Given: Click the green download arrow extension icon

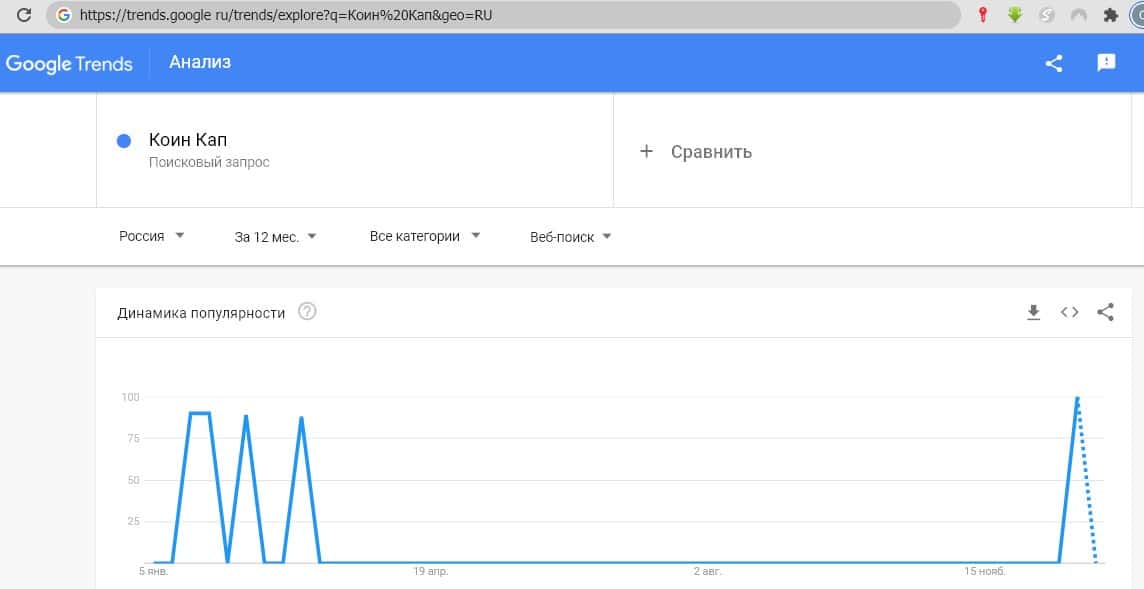Looking at the screenshot, I should tap(1015, 16).
